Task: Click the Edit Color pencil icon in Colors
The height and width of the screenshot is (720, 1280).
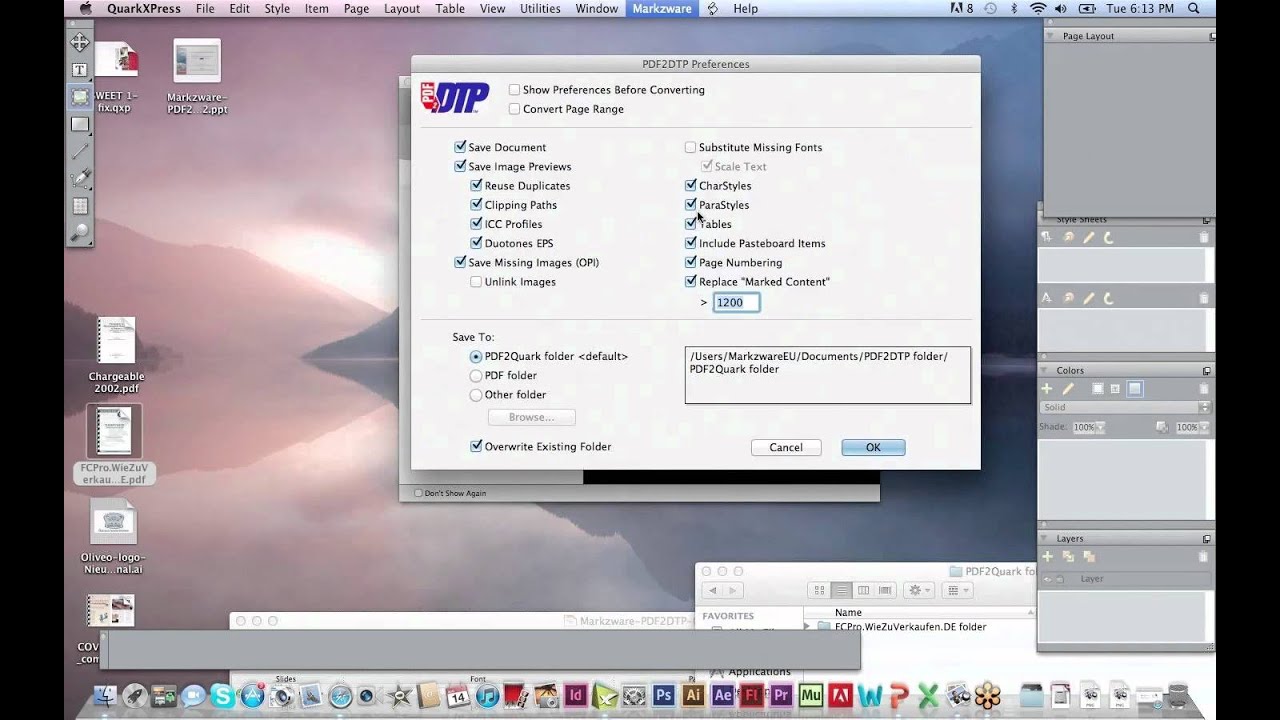Action: (x=1067, y=388)
